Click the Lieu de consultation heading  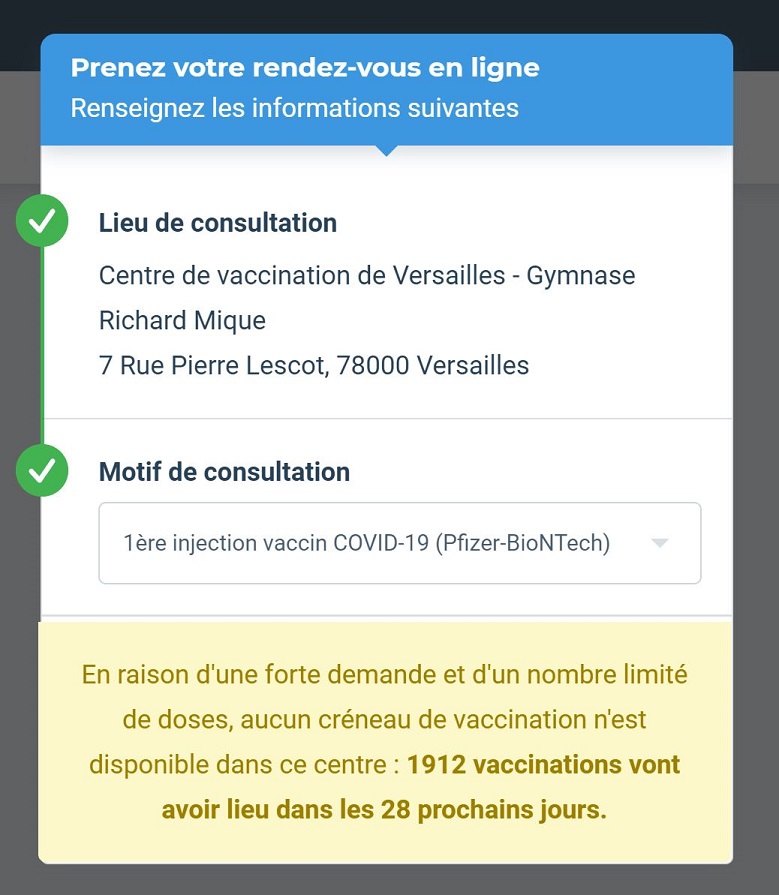[x=217, y=223]
